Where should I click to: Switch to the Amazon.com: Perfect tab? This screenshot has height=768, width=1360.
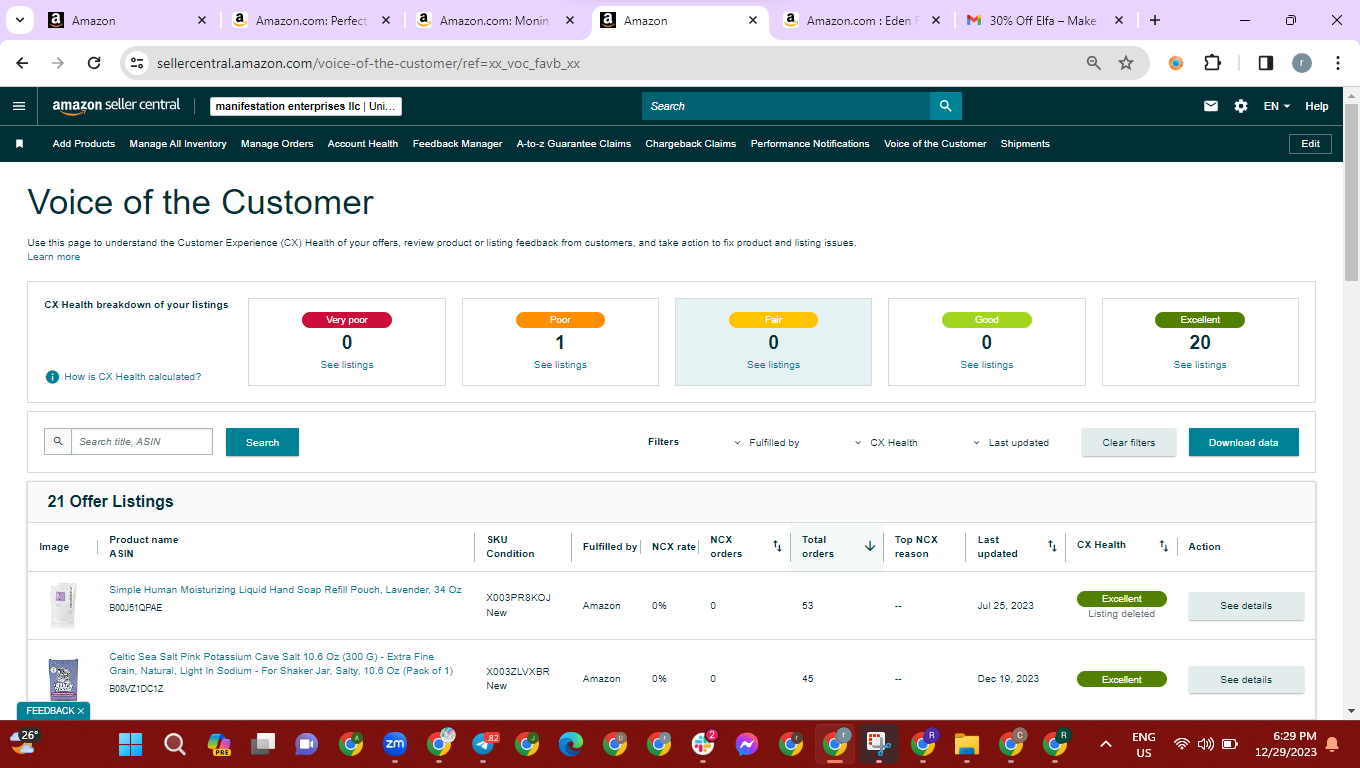point(312,20)
